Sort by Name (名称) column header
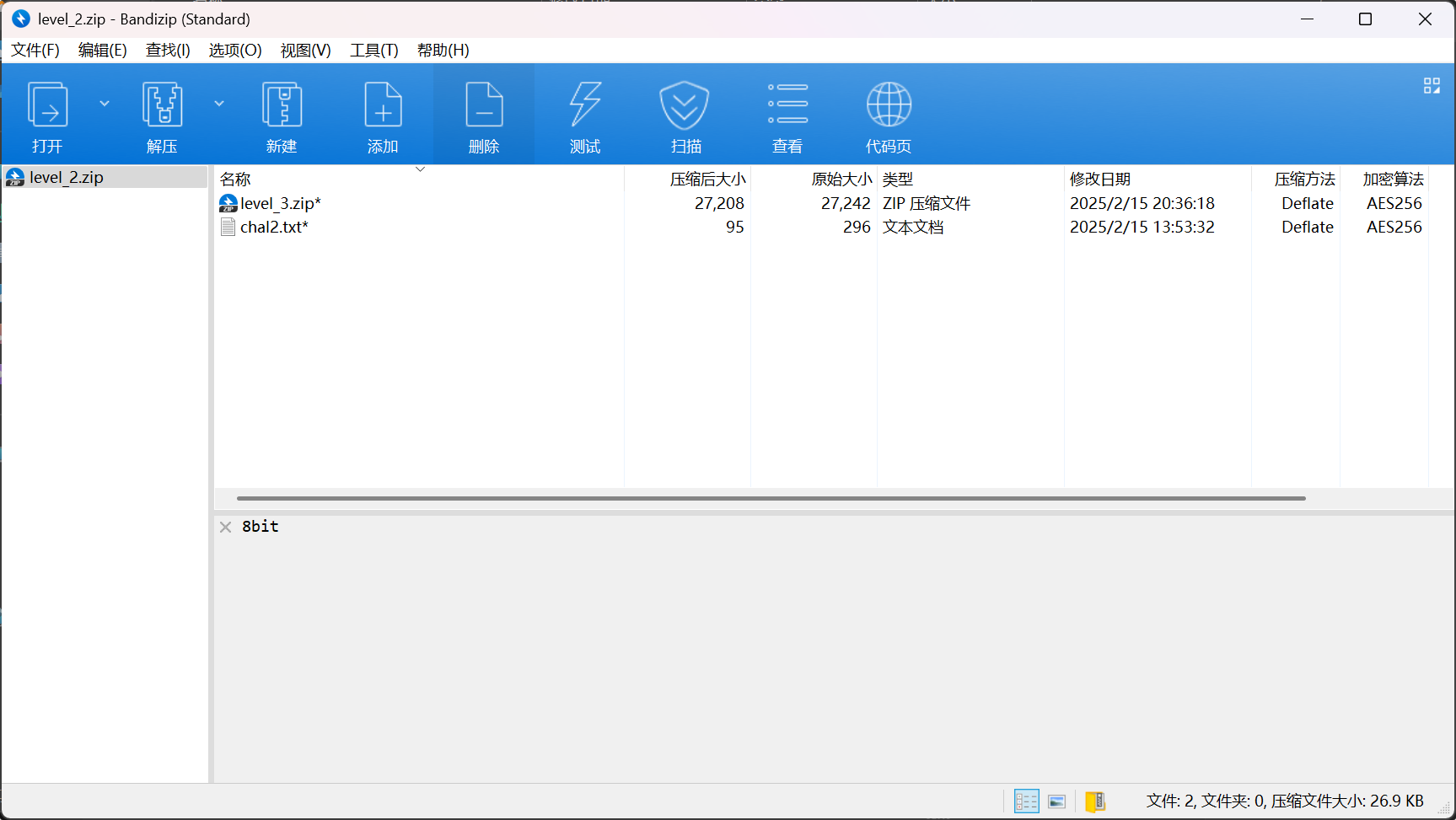The image size is (1456, 820). (x=419, y=180)
